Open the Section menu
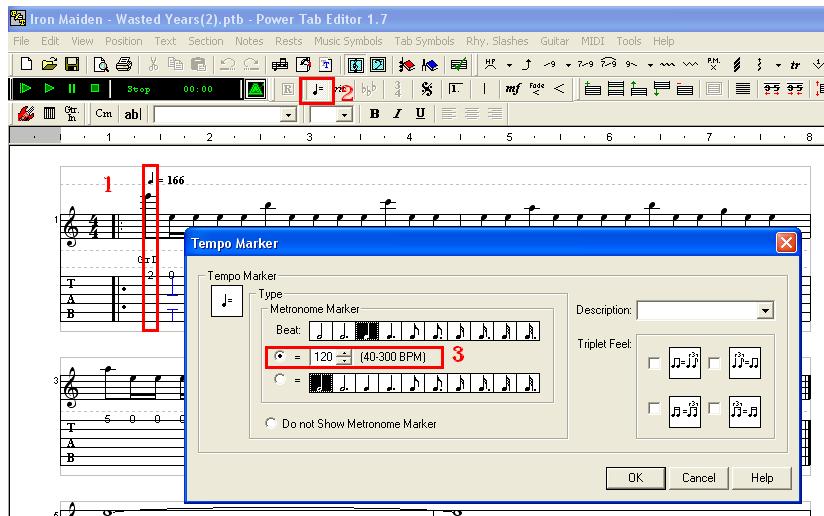The width and height of the screenshot is (824, 516). pos(205,41)
